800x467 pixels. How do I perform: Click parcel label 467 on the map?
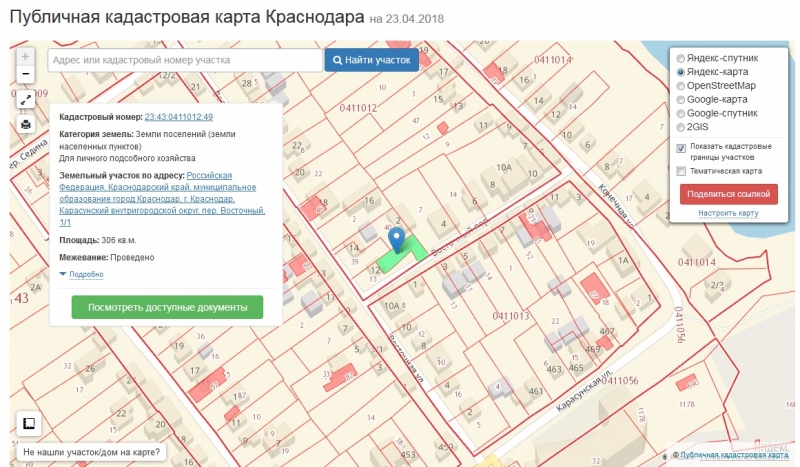pyautogui.click(x=607, y=331)
